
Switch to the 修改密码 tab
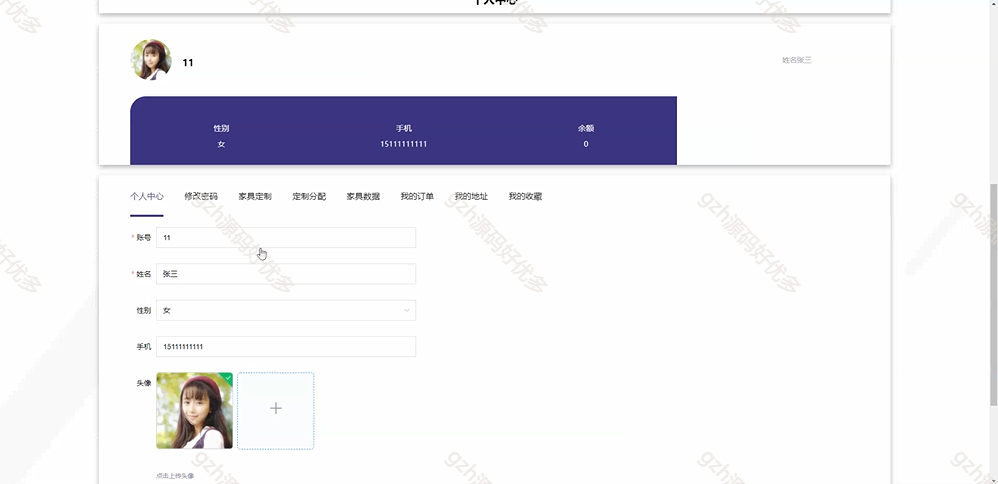pos(200,196)
